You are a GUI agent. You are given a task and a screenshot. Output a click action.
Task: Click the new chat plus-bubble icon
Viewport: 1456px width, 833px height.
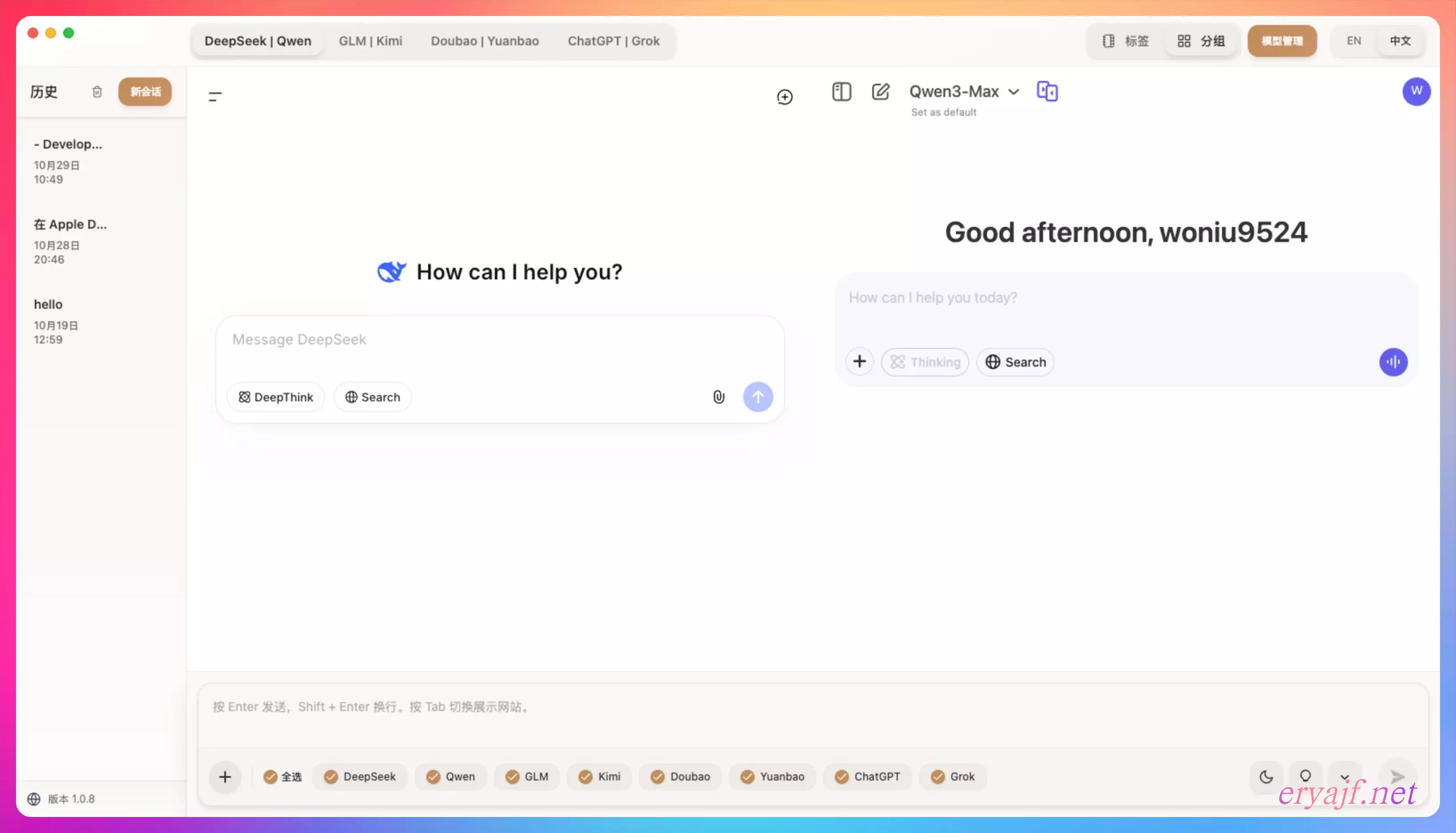(x=785, y=97)
